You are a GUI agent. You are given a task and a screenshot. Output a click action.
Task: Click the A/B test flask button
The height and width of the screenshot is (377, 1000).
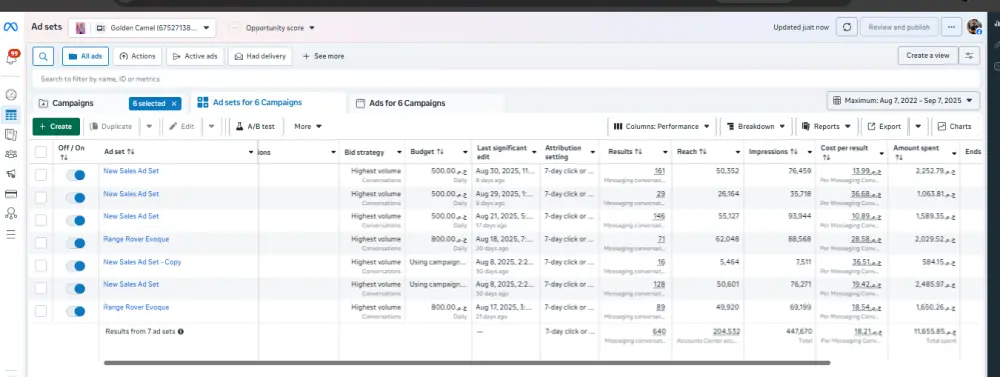(x=255, y=126)
